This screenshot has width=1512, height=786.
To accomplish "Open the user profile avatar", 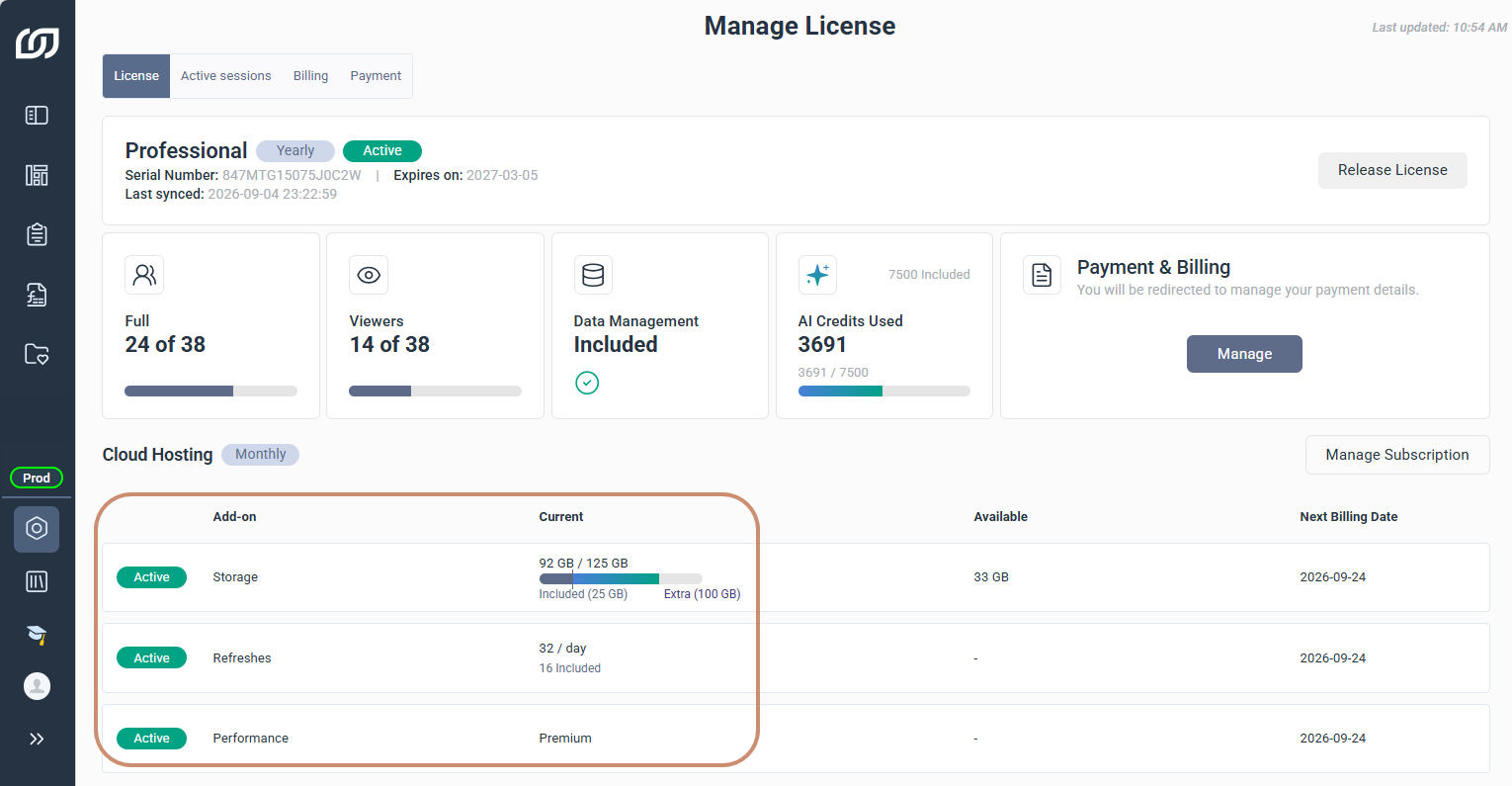I will tap(37, 686).
